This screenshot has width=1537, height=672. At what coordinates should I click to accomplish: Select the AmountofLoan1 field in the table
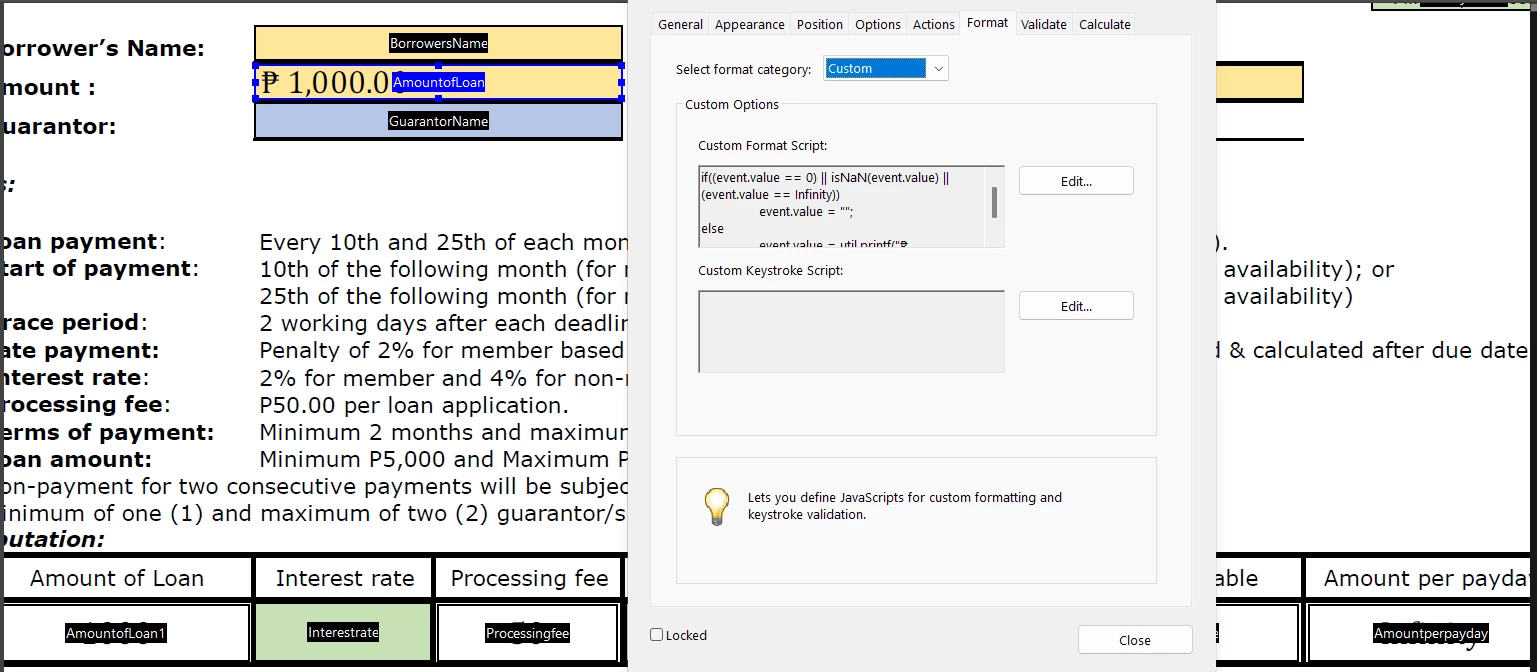click(126, 633)
